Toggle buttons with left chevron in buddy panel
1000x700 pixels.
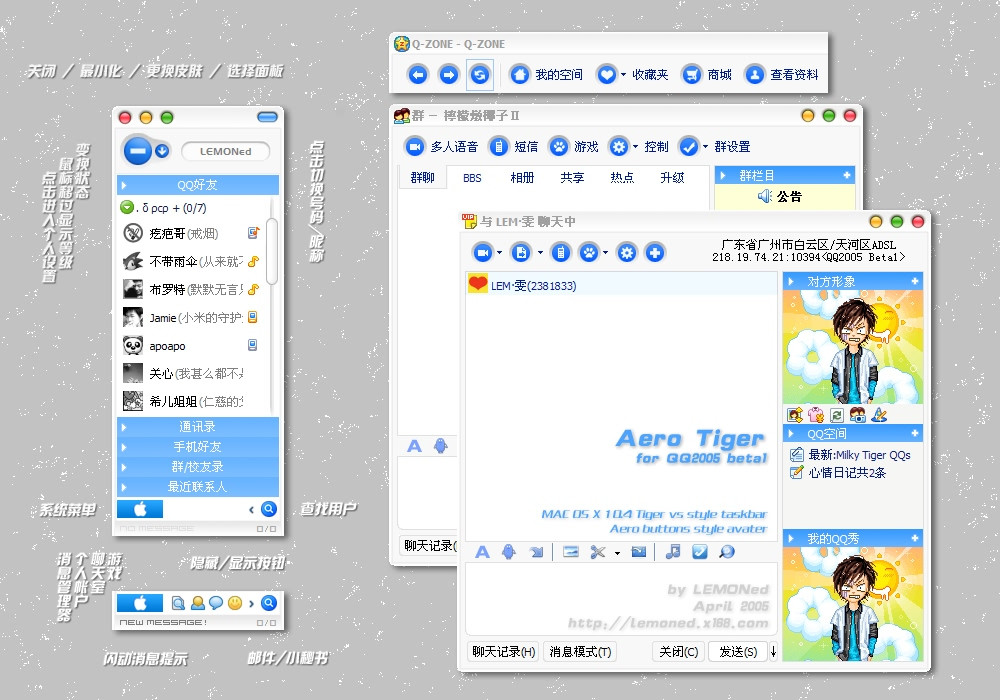[x=251, y=509]
